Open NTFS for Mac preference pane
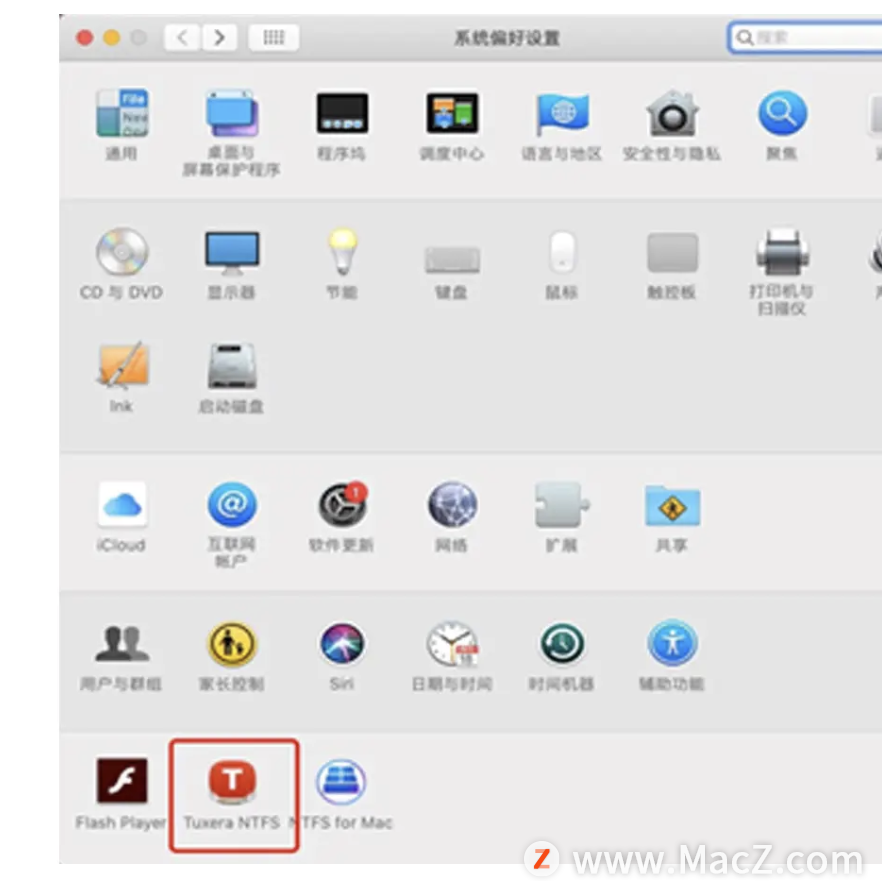Screen dimensions: 882x886 (x=341, y=781)
